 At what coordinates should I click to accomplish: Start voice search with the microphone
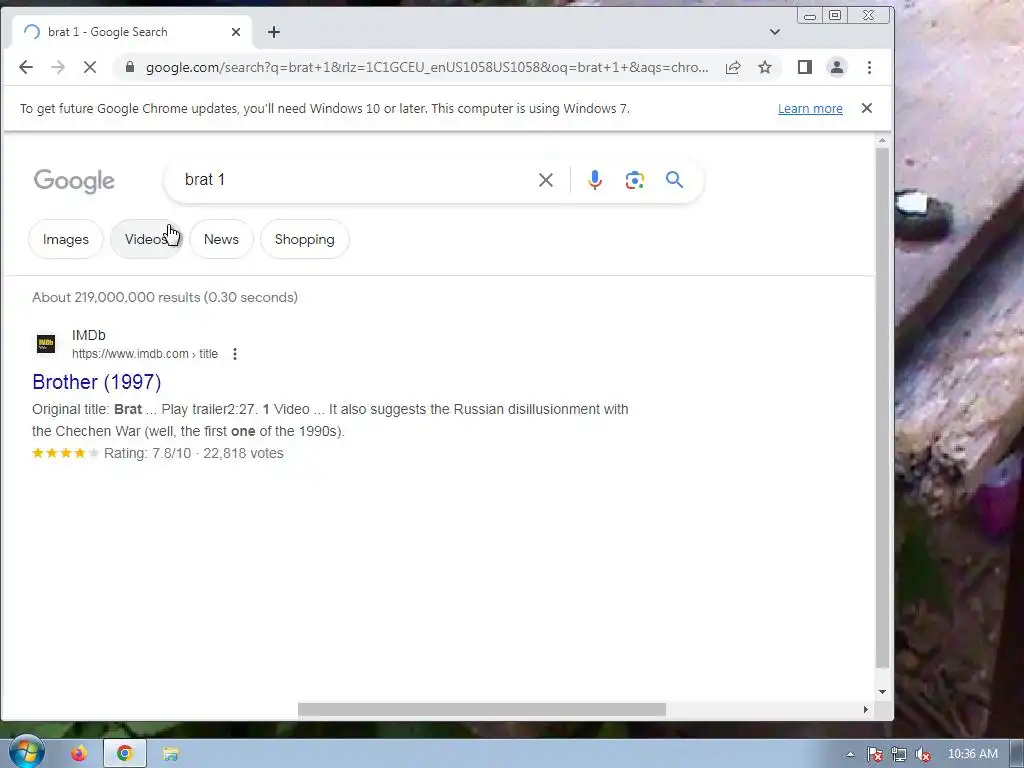click(x=594, y=180)
